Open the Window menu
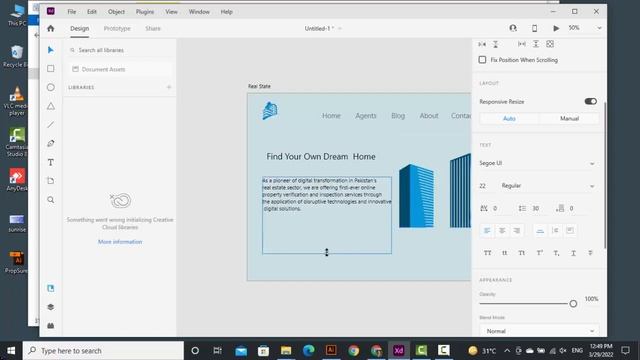 (199, 12)
